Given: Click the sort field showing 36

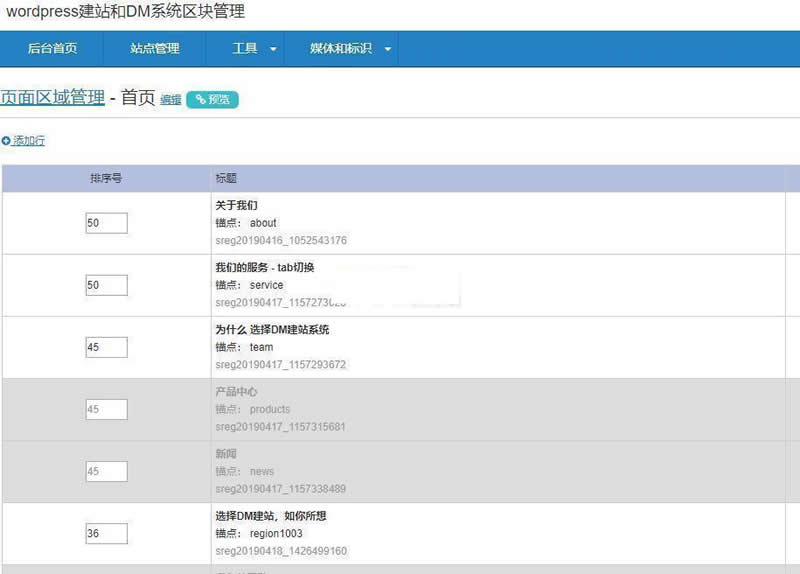Looking at the screenshot, I should point(106,533).
